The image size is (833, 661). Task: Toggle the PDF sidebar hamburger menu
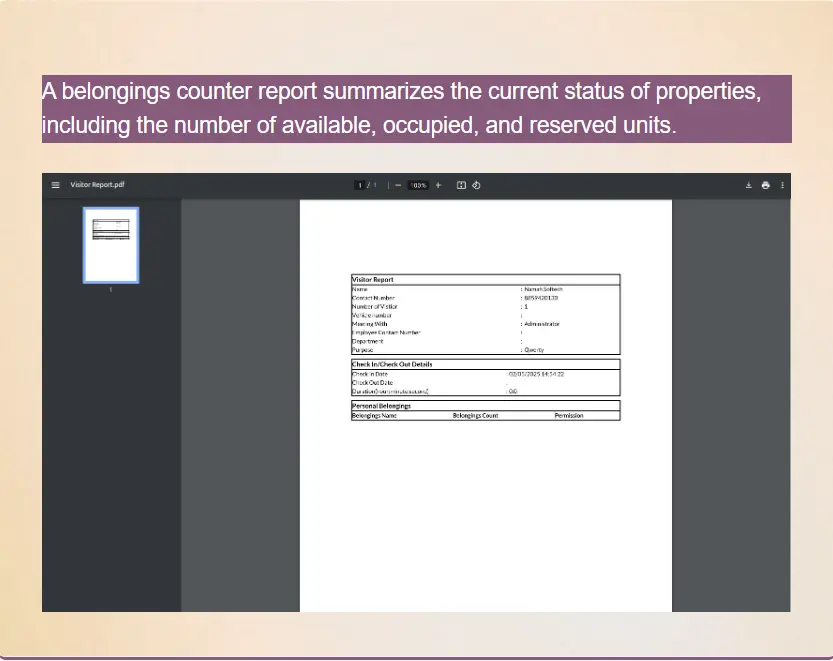(x=56, y=185)
